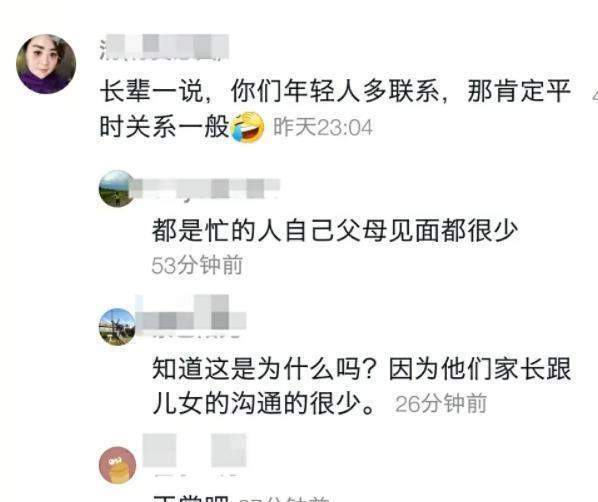Click the cut-off timestamp on bottom reply

coord(284,499)
